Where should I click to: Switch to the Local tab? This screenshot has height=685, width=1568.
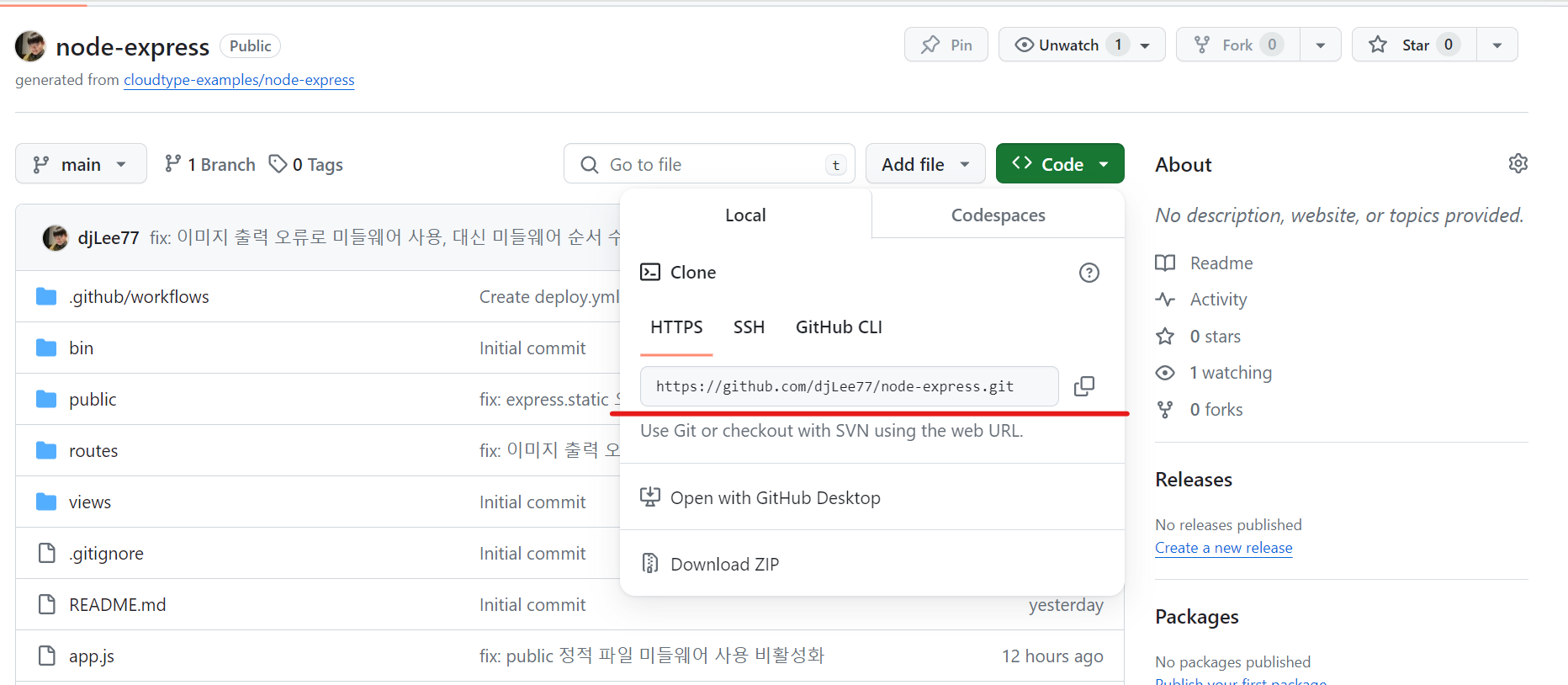point(745,215)
